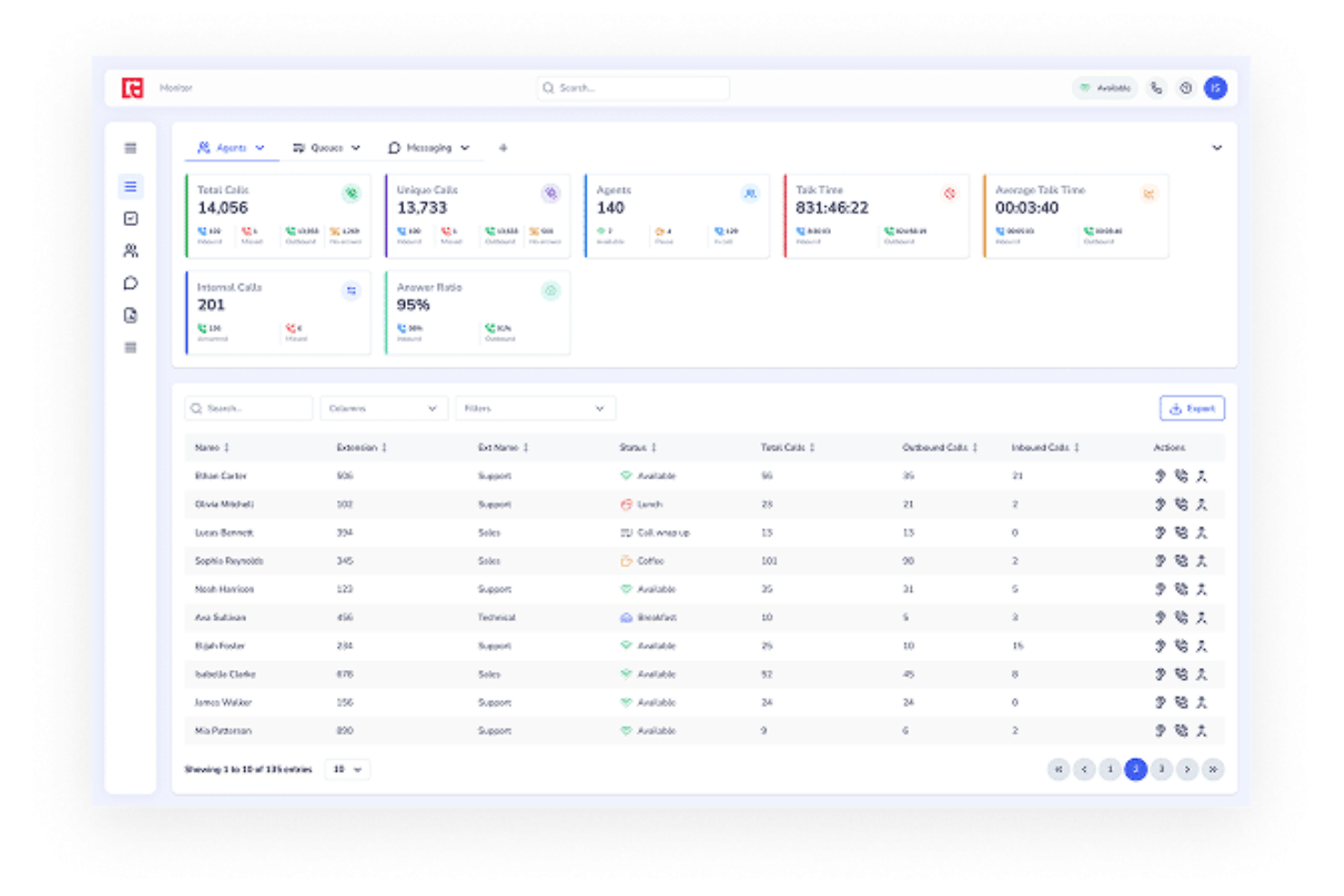The height and width of the screenshot is (896, 1344).
Task: Open the entries-per-page dropdown showing 10
Action: (347, 770)
